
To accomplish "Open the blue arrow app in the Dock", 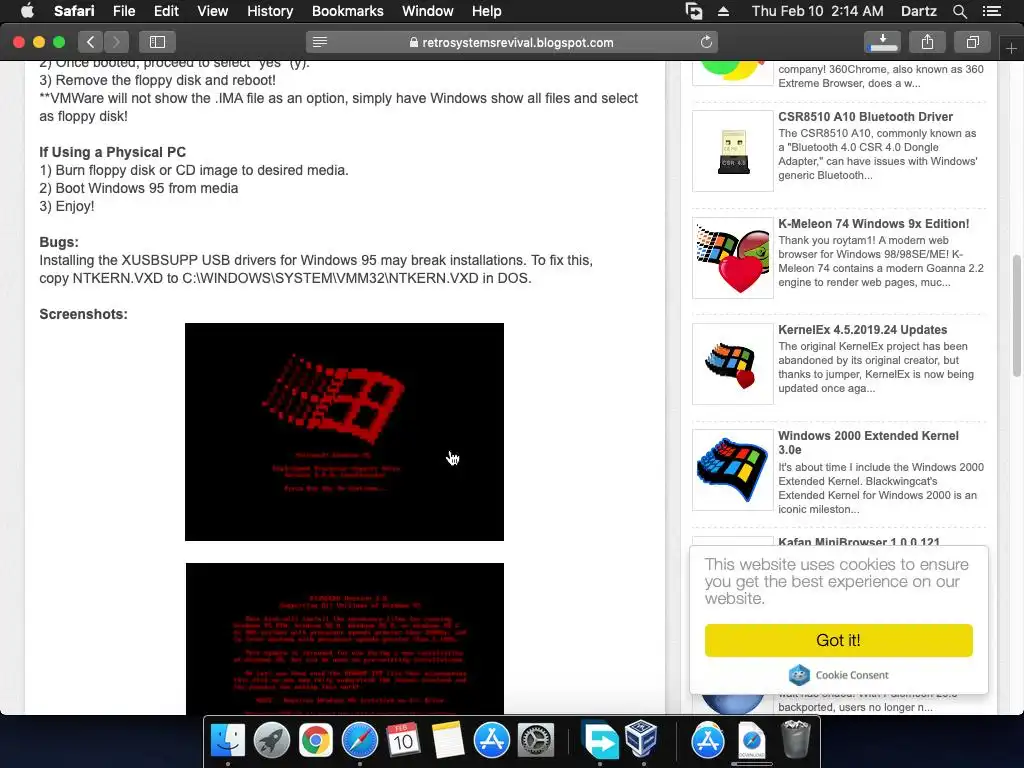I will (x=600, y=741).
